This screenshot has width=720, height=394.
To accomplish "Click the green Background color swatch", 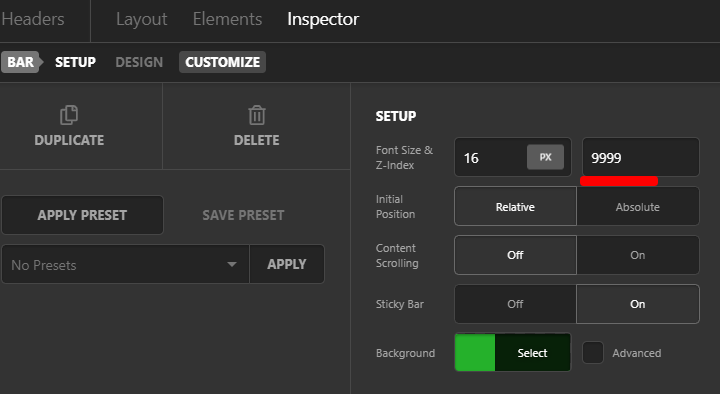I will (475, 353).
